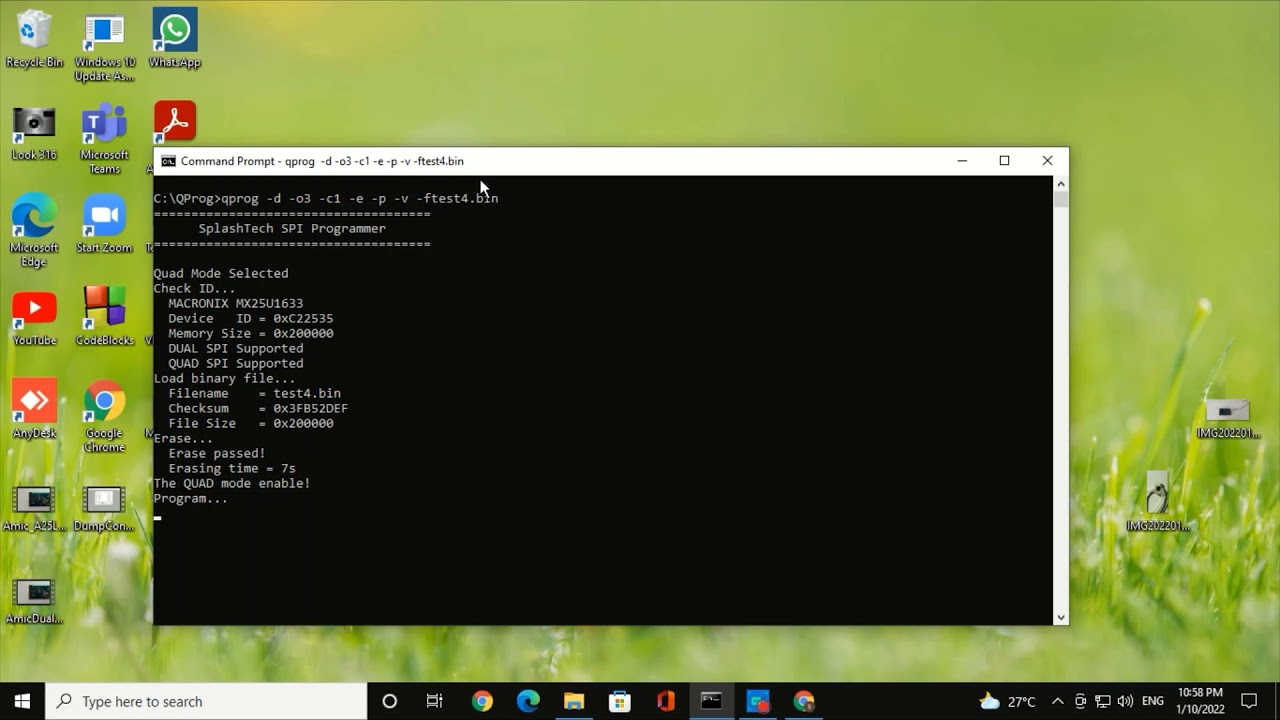Viewport: 1280px width, 720px height.
Task: Click the taskbar search box
Action: point(207,701)
